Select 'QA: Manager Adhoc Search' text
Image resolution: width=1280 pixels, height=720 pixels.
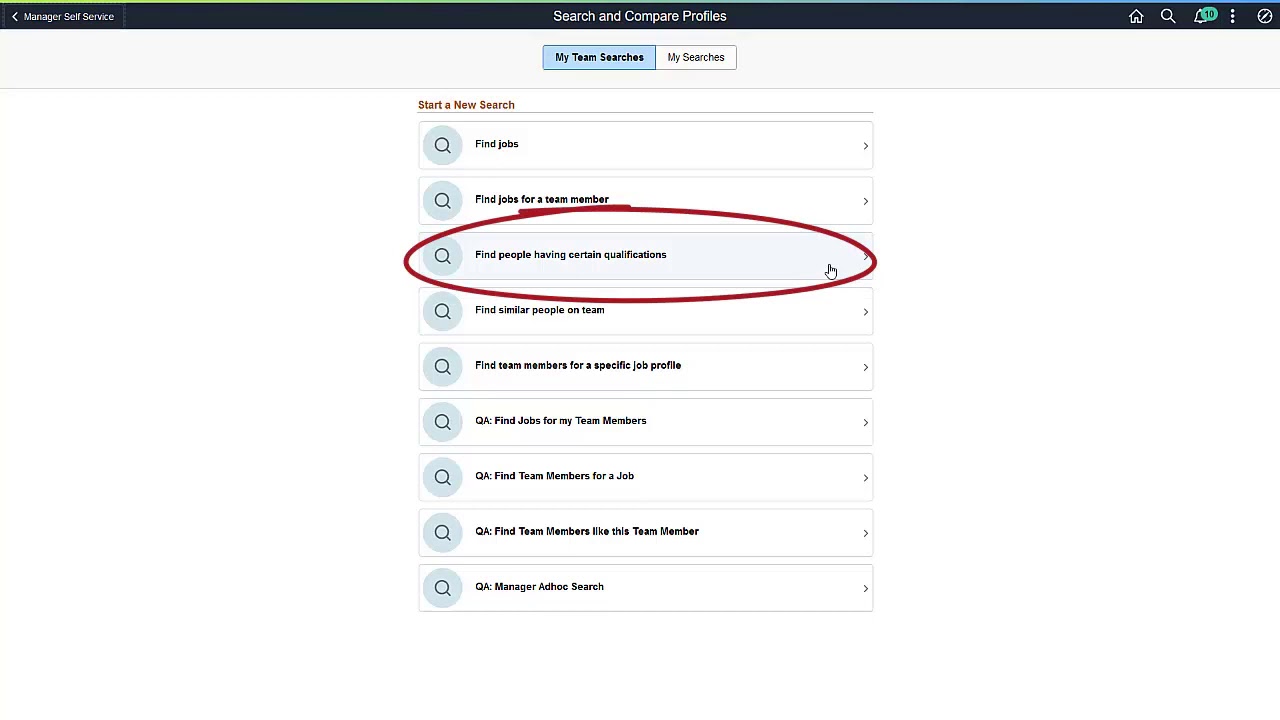(540, 587)
